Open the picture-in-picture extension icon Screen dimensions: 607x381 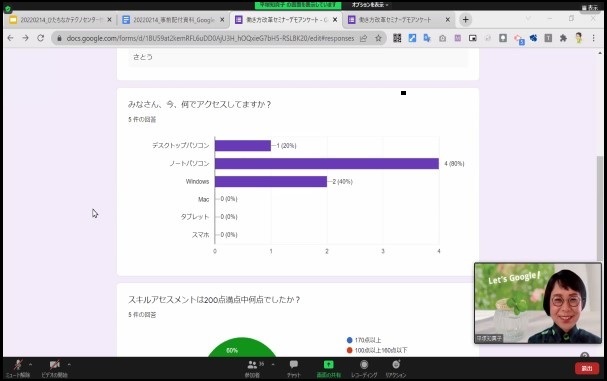[x=473, y=38]
